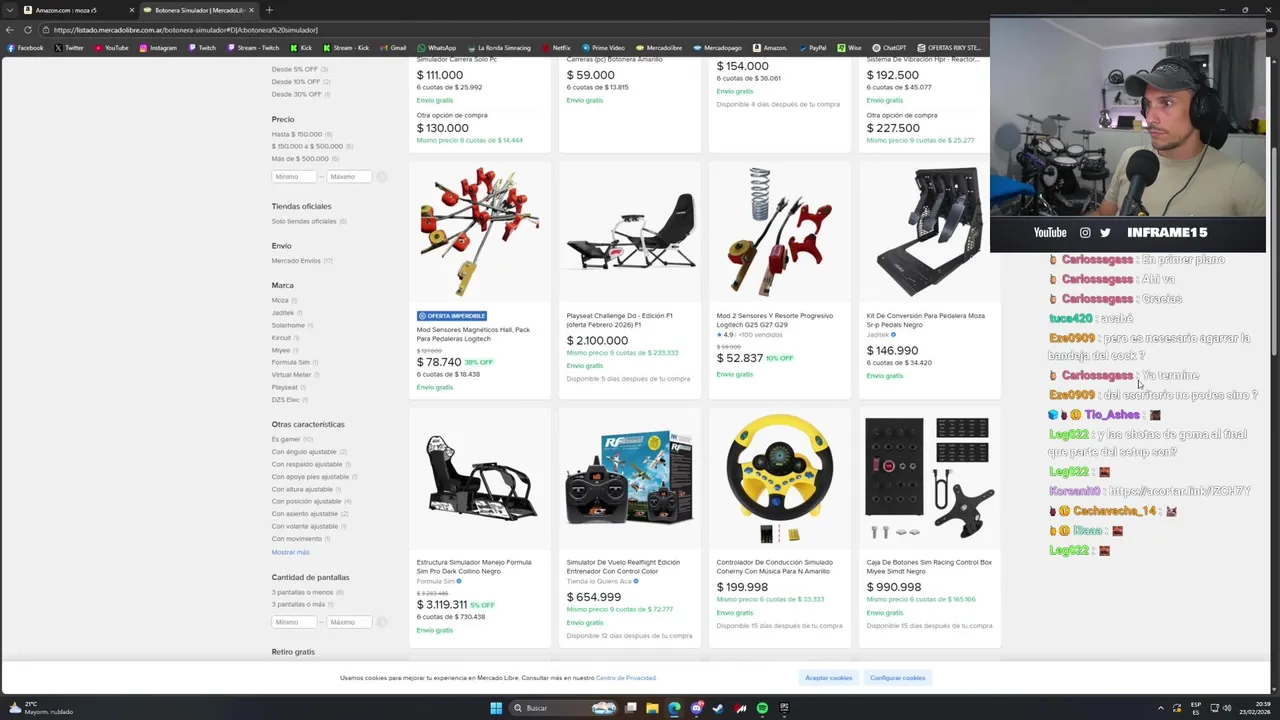Open Configurar cookies button

click(x=897, y=678)
